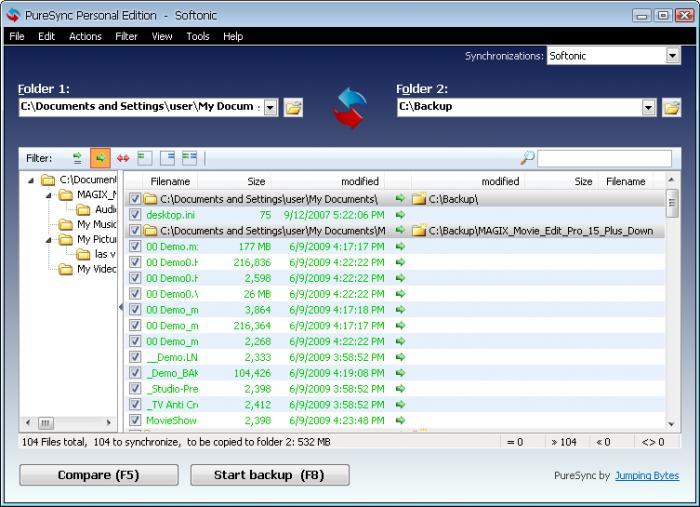The image size is (700, 507).
Task: Click the My Music folder icon in the tree
Action: click(66, 224)
